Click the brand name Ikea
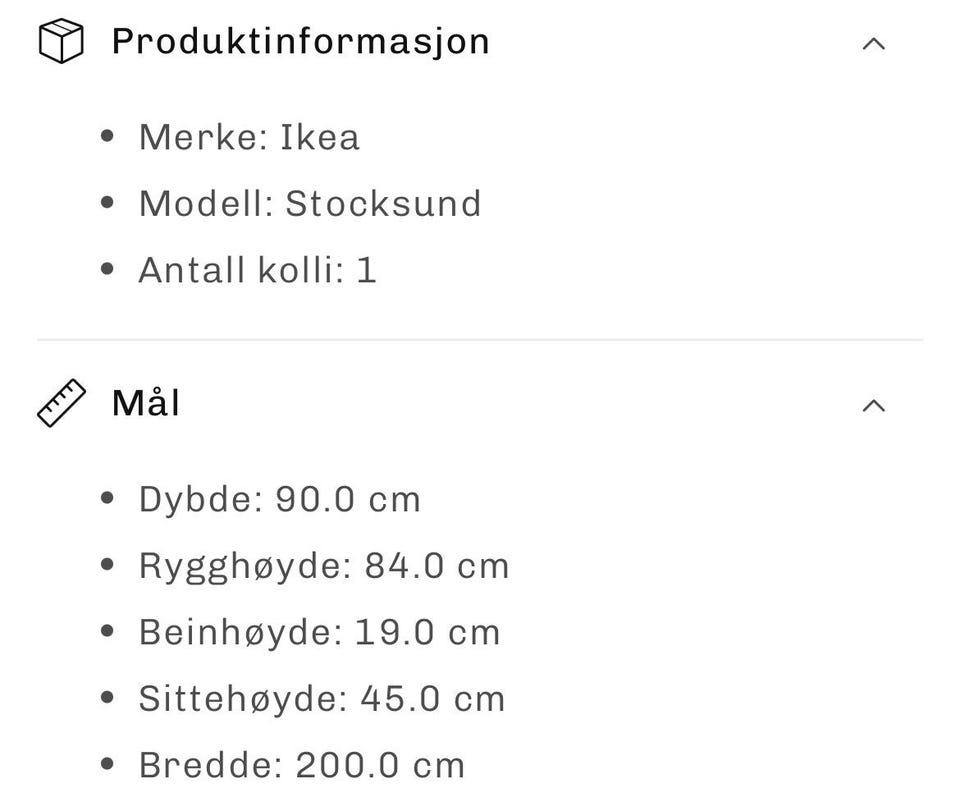The height and width of the screenshot is (802, 960). tap(320, 137)
